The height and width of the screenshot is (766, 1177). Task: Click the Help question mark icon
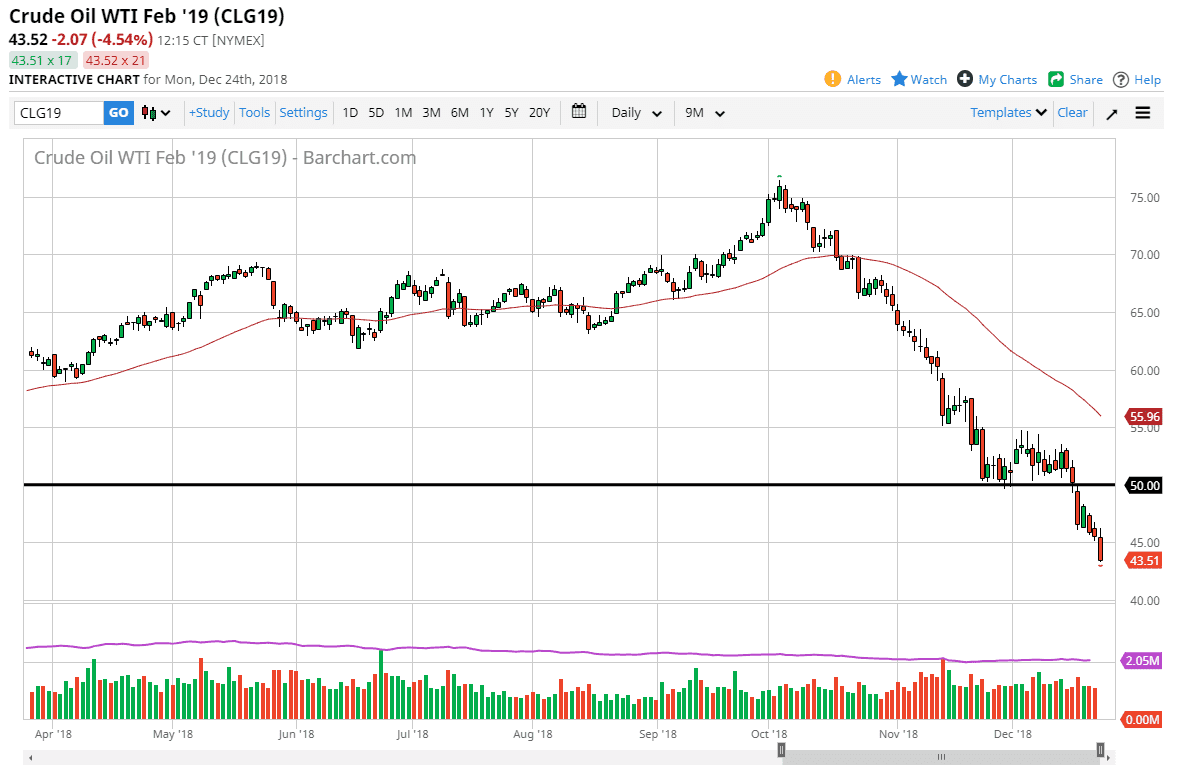coord(1121,80)
